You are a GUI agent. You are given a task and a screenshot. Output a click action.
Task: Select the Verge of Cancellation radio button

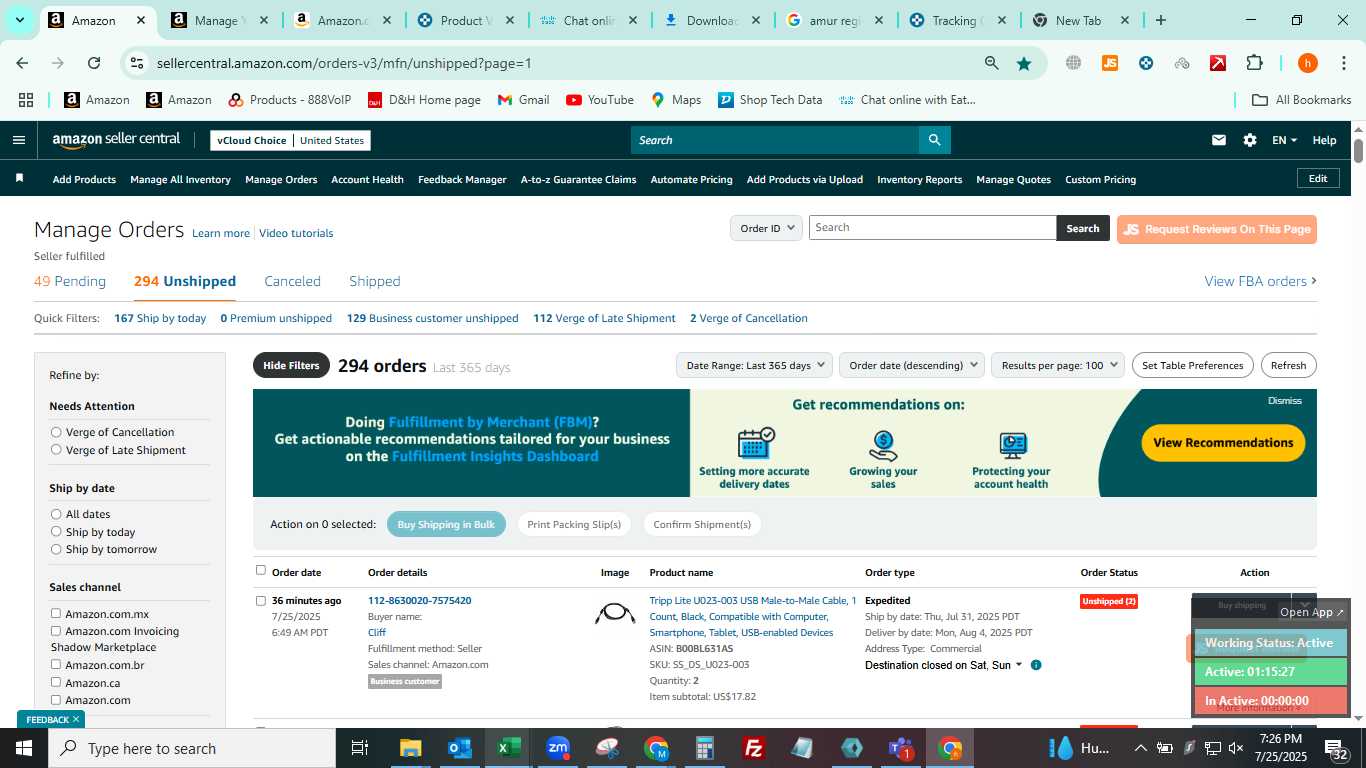(x=56, y=432)
